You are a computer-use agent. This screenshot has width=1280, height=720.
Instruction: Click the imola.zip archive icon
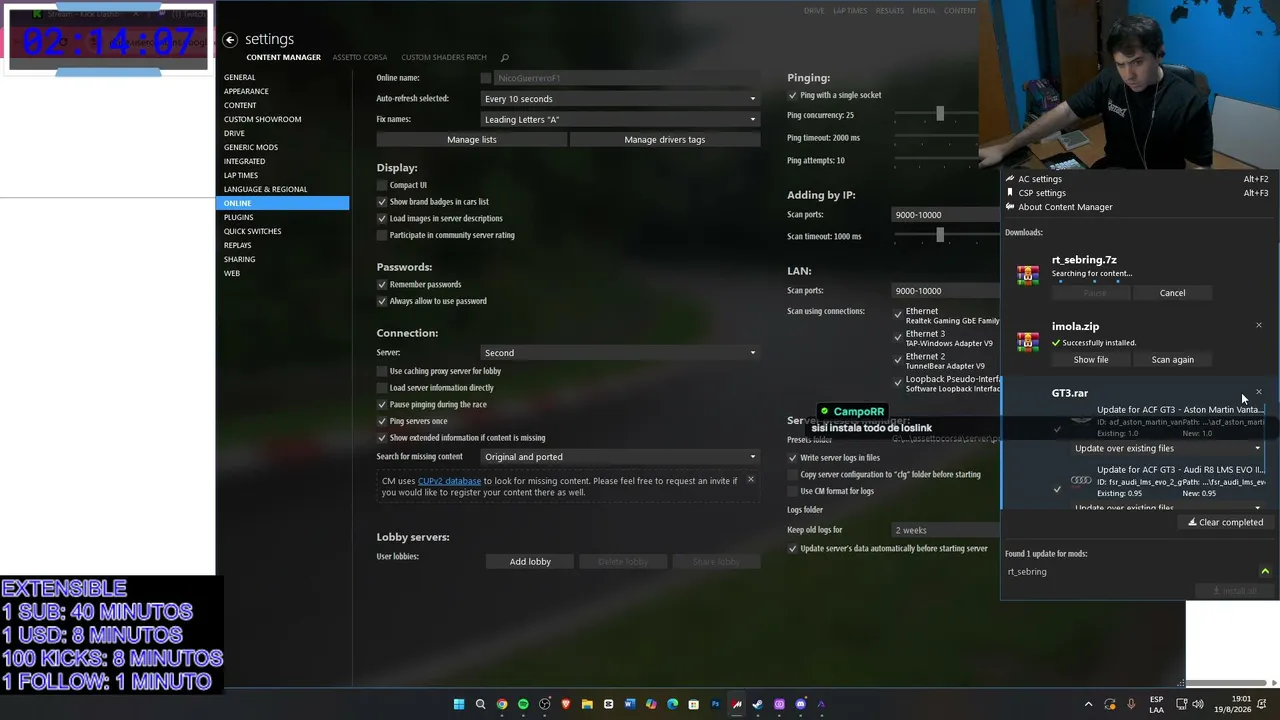pyautogui.click(x=1027, y=342)
